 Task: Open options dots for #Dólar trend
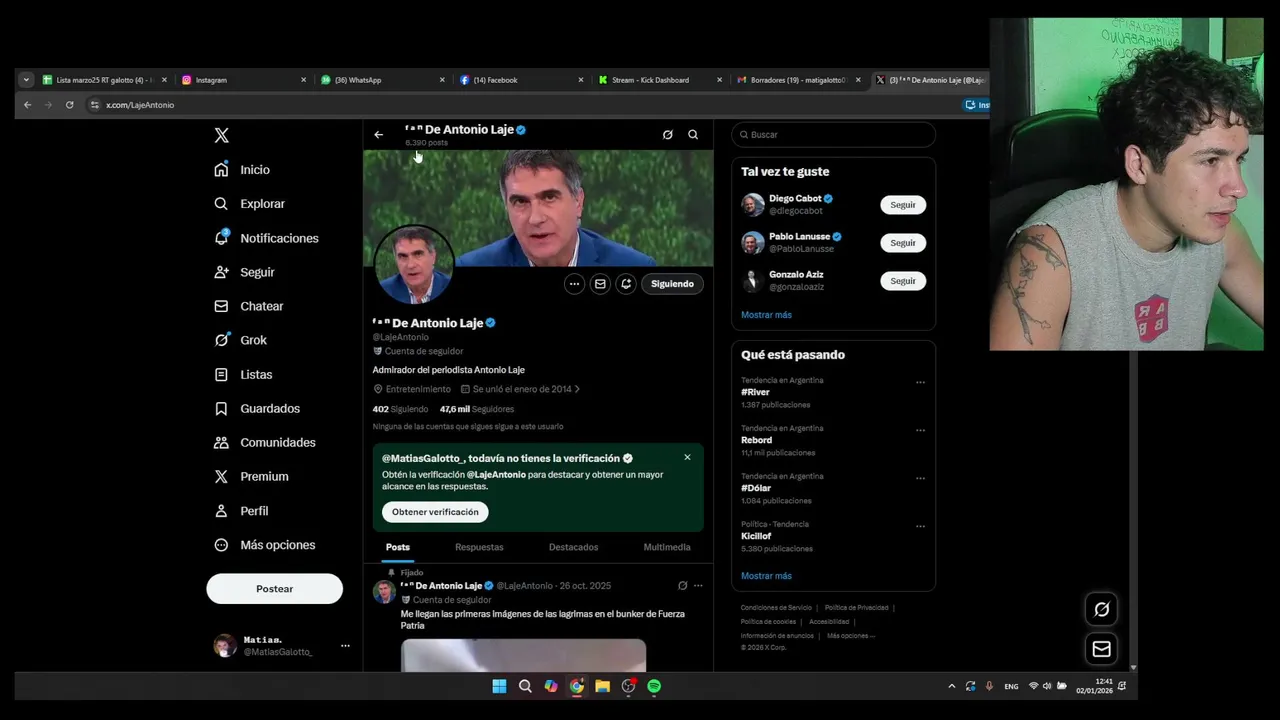[x=920, y=478]
